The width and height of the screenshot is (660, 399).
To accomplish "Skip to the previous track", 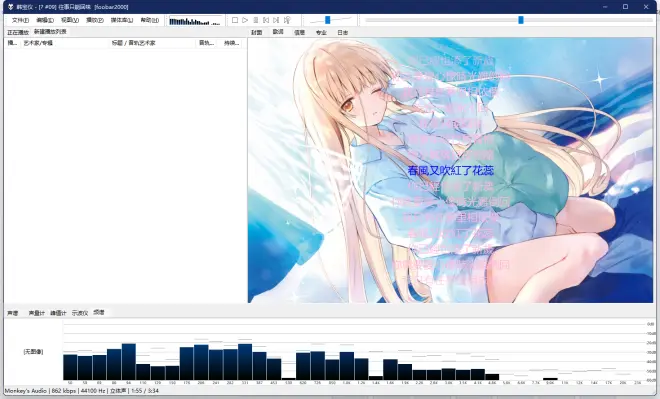I will (266, 20).
